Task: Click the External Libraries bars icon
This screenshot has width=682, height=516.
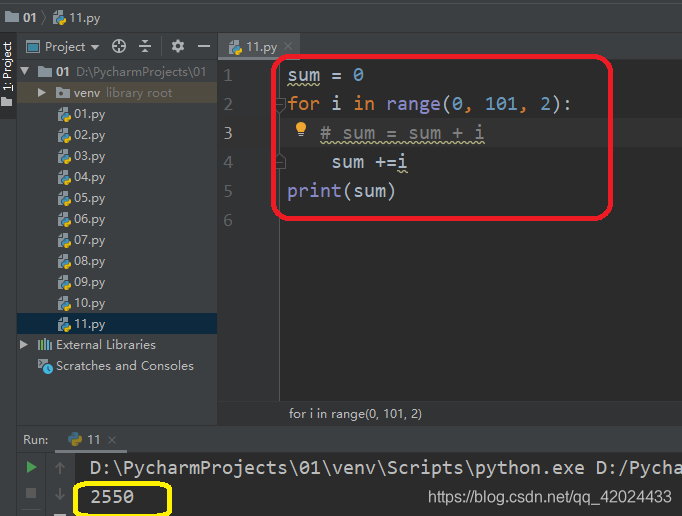Action: click(x=44, y=345)
